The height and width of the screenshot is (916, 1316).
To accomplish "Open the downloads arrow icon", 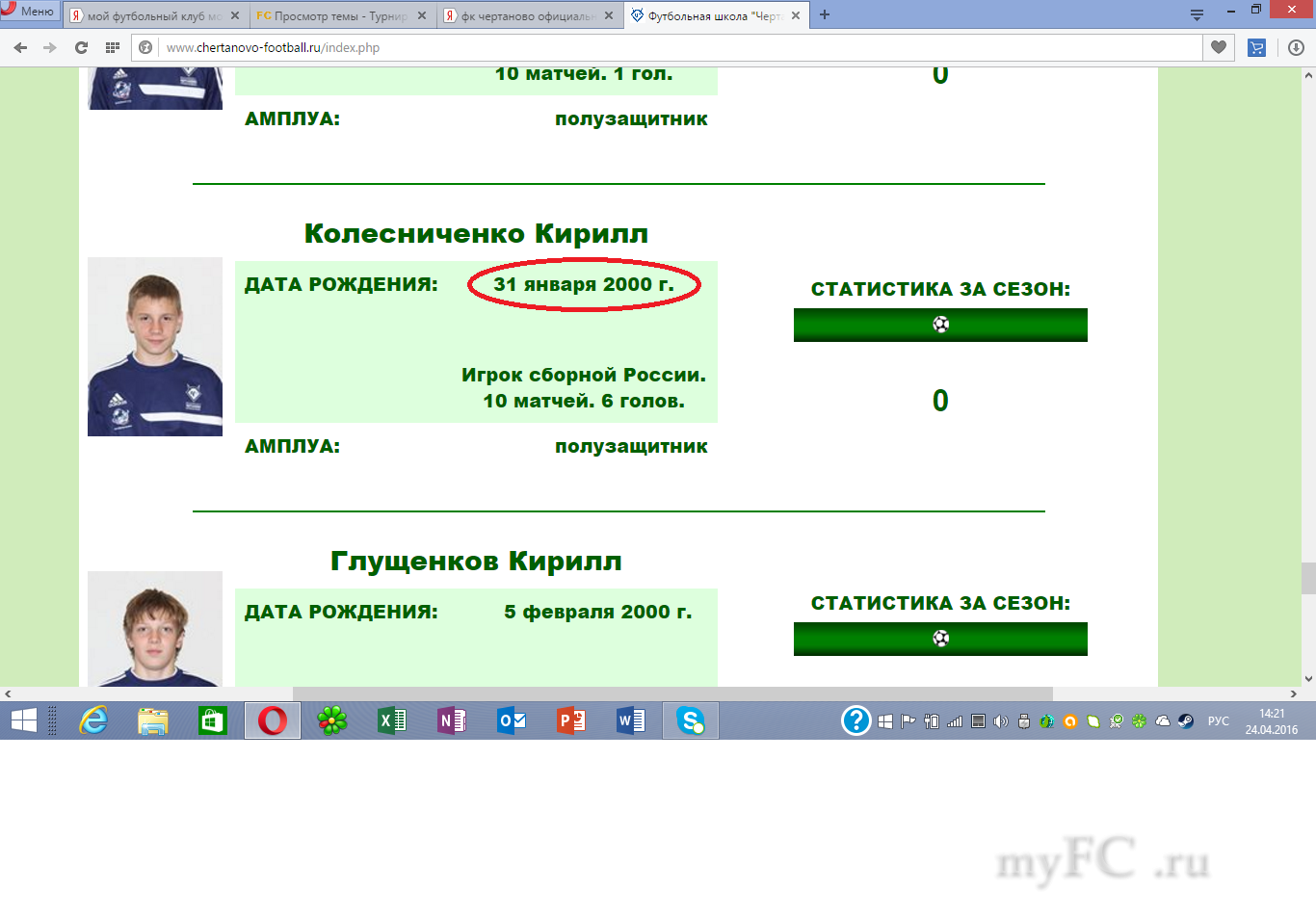I will tap(1296, 47).
